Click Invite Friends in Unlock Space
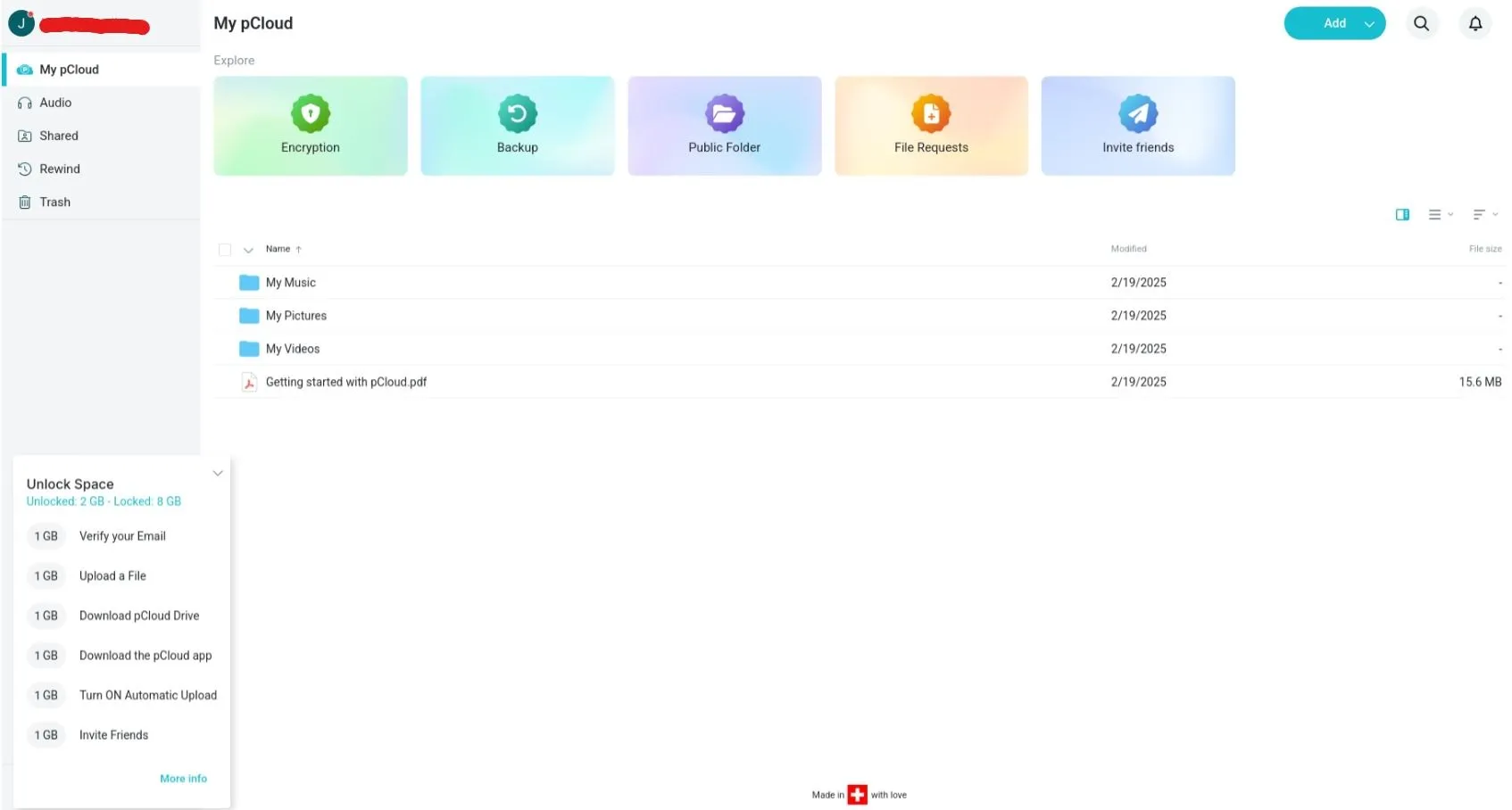Image resolution: width=1512 pixels, height=810 pixels. [113, 735]
